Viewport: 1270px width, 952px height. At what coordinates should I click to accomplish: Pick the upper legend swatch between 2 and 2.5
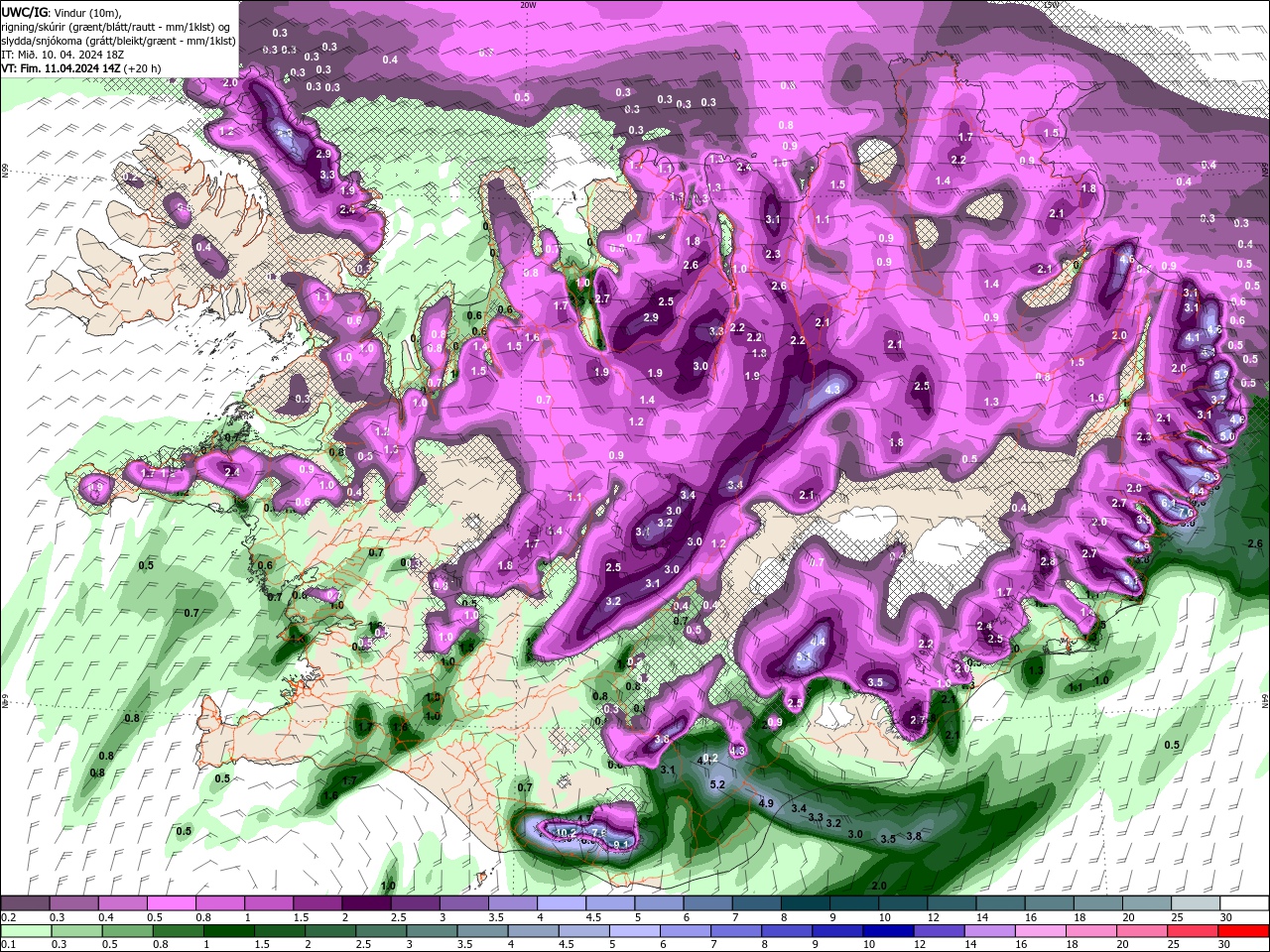366,902
